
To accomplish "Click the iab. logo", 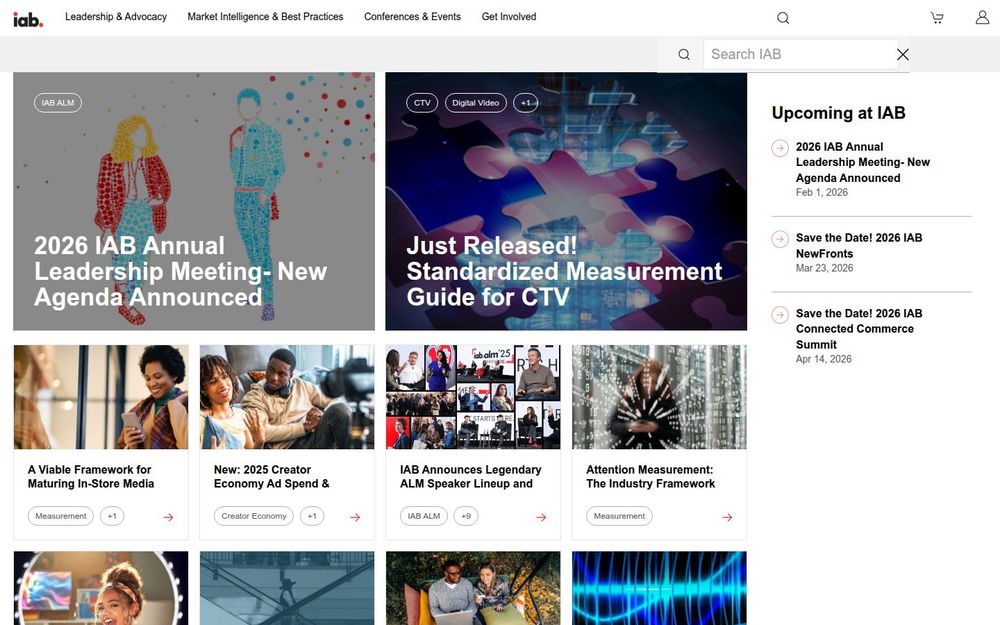I will coord(28,20).
